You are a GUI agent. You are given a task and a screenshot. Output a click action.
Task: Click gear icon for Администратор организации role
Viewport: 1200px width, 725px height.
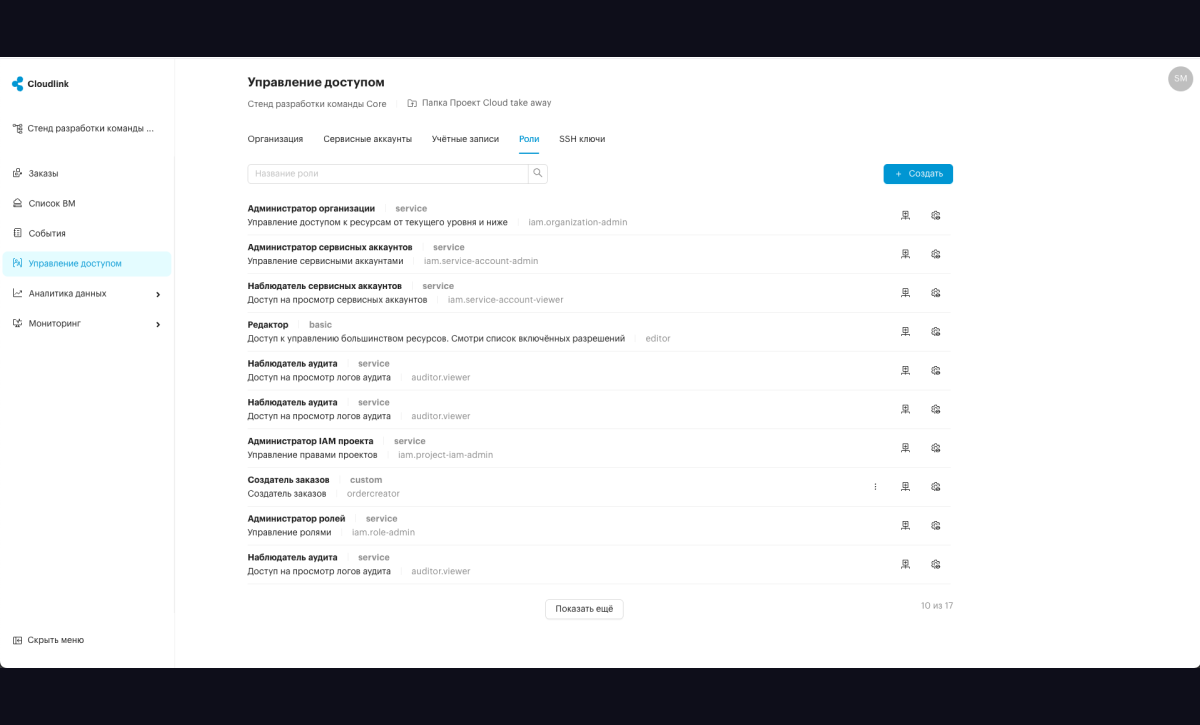(936, 215)
